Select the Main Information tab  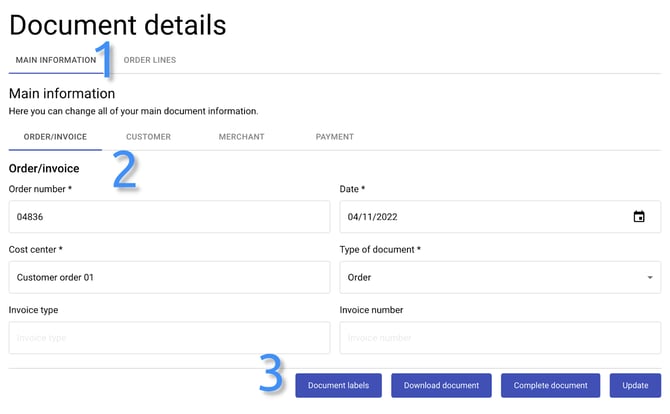55,60
